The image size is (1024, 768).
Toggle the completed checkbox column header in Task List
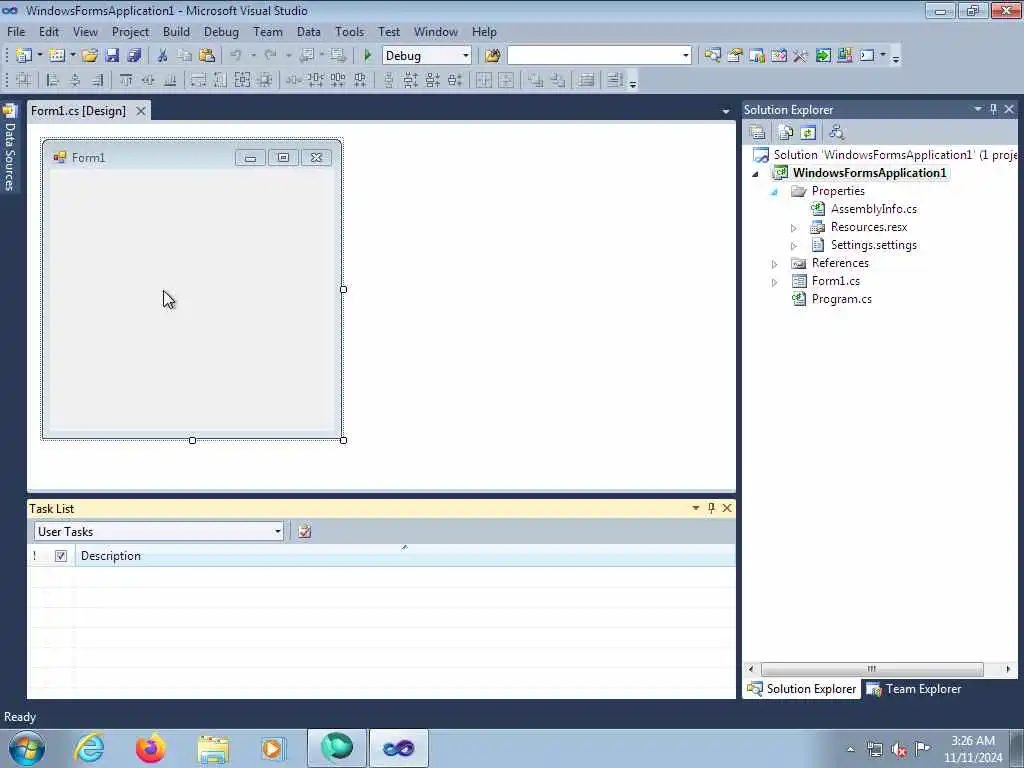coord(61,556)
